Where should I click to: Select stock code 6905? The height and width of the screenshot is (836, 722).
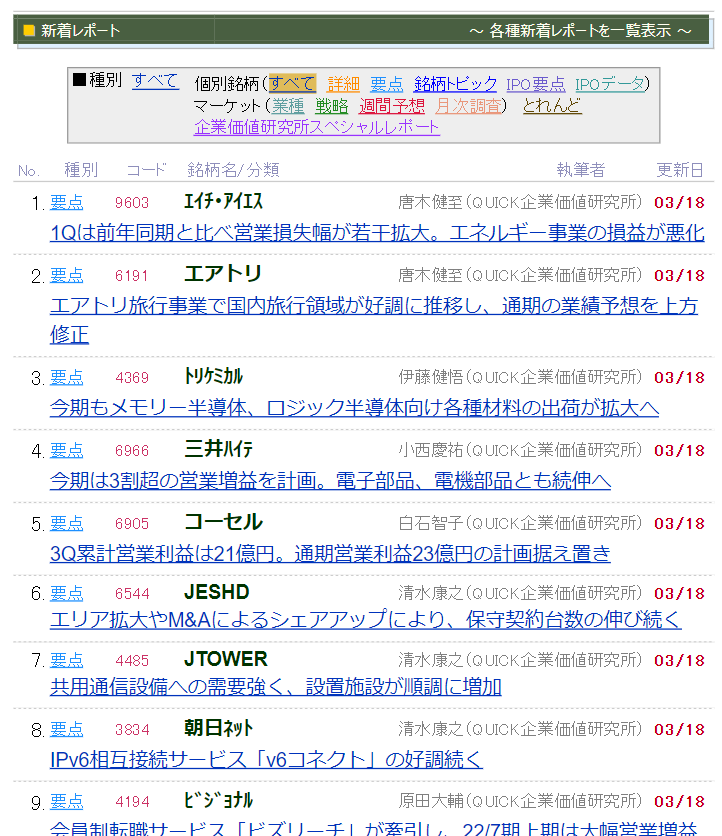click(132, 524)
